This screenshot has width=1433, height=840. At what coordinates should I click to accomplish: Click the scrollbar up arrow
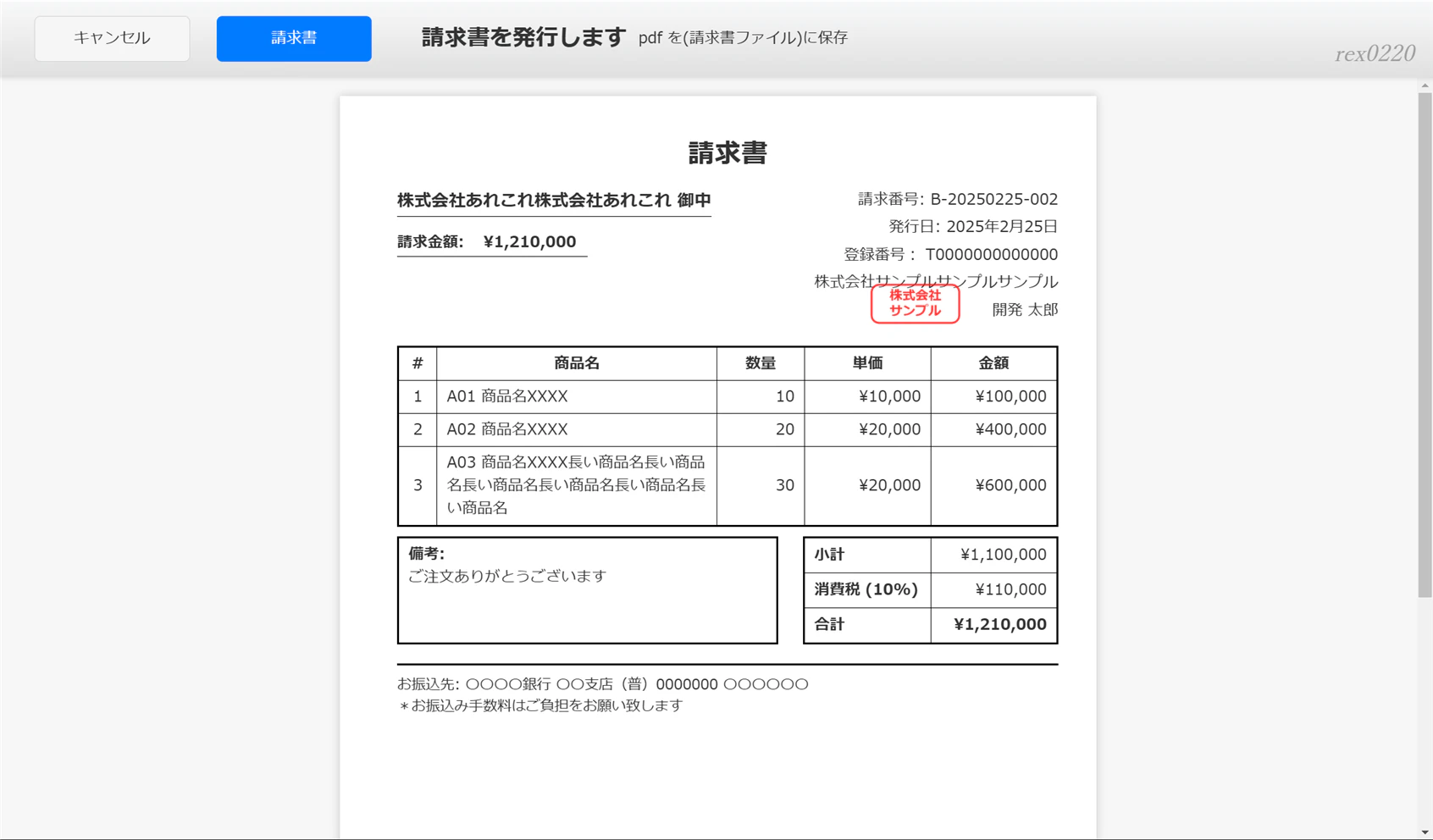[1425, 86]
